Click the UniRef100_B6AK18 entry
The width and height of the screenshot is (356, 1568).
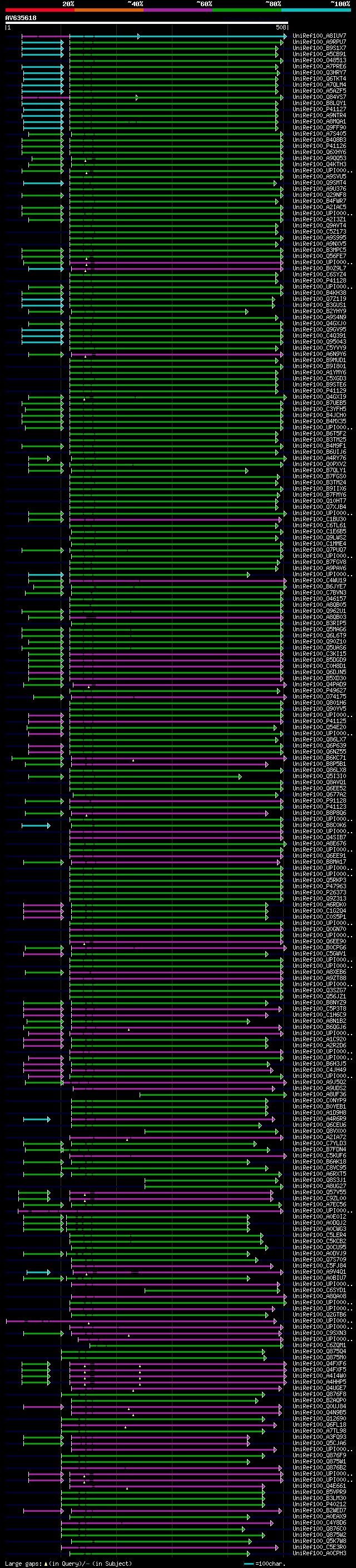point(319,1161)
